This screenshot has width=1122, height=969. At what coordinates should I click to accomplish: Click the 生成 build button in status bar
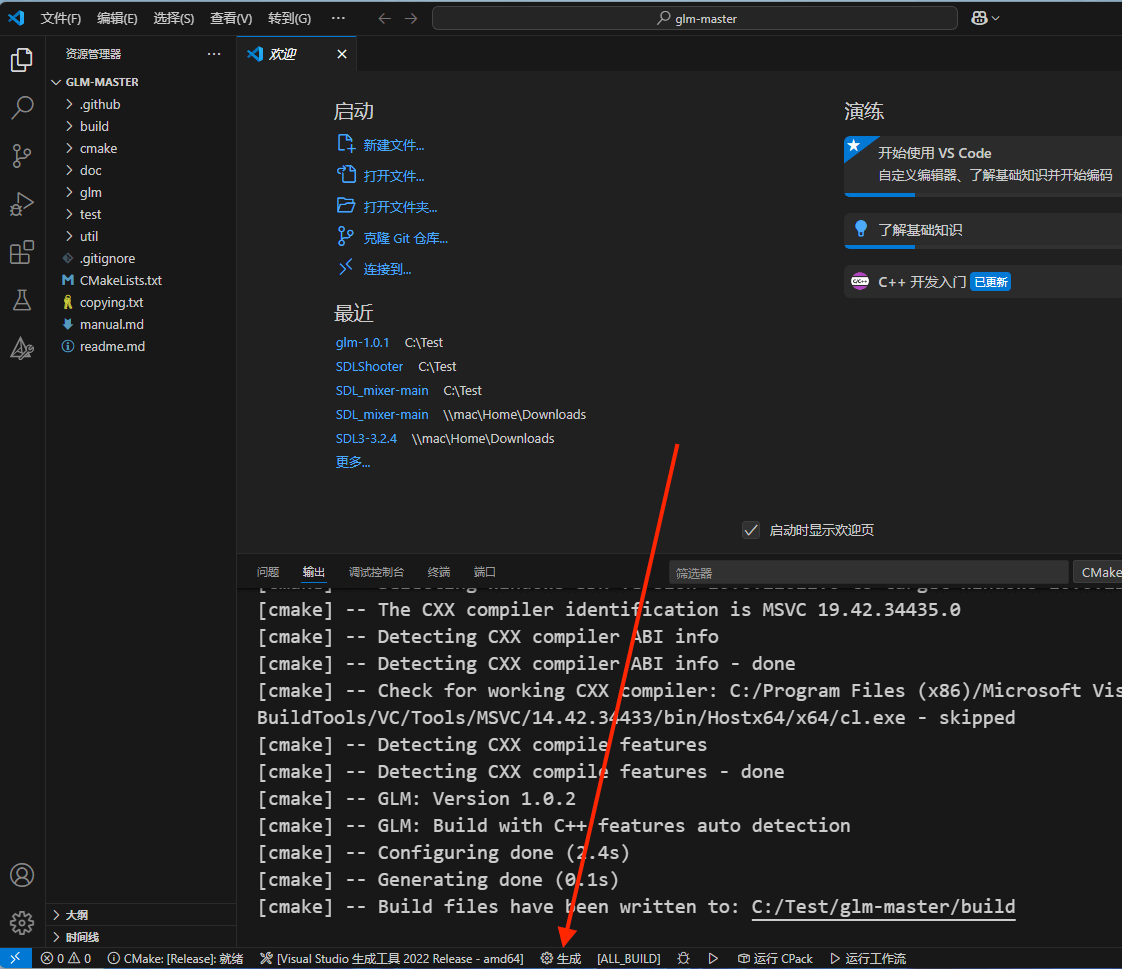[x=561, y=958]
